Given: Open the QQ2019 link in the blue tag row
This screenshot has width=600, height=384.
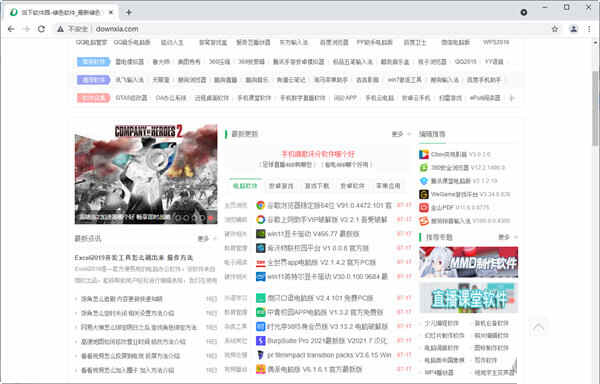Looking at the screenshot, I should [x=466, y=62].
